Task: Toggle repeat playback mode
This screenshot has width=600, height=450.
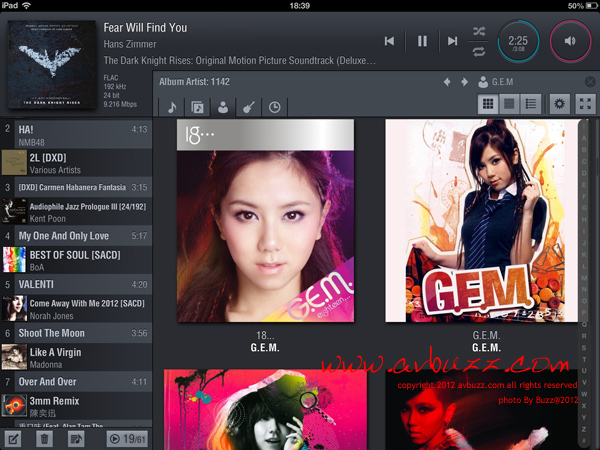Action: click(480, 51)
